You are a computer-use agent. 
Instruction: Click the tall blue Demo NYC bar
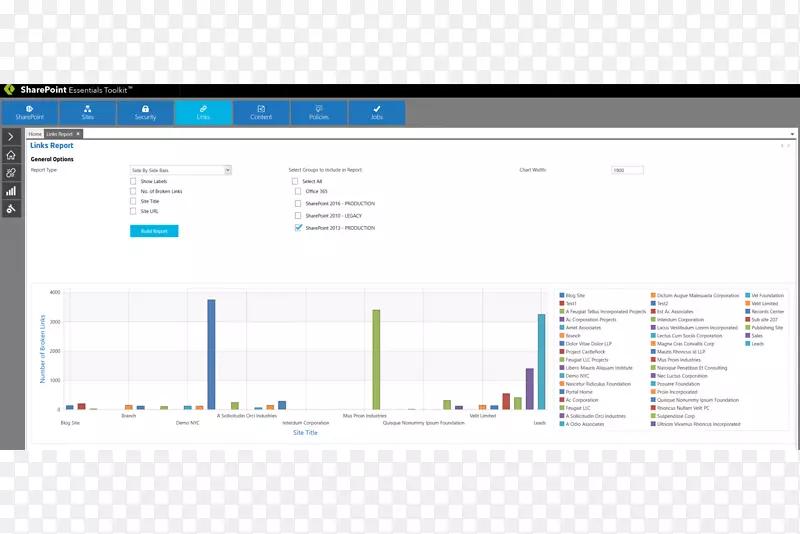(211, 354)
